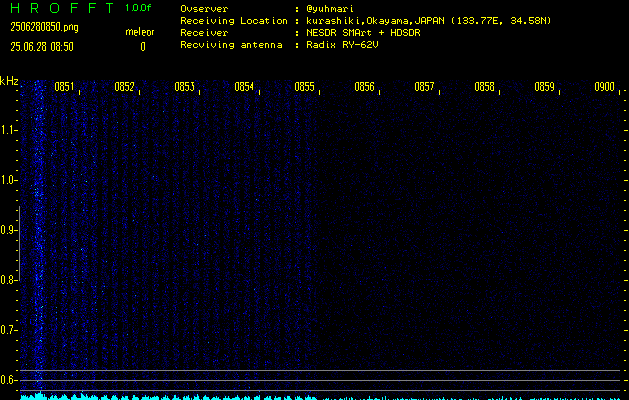Viewport: 629px width, 400px height.
Task: Click the 0857 time marker
Action: click(424, 87)
